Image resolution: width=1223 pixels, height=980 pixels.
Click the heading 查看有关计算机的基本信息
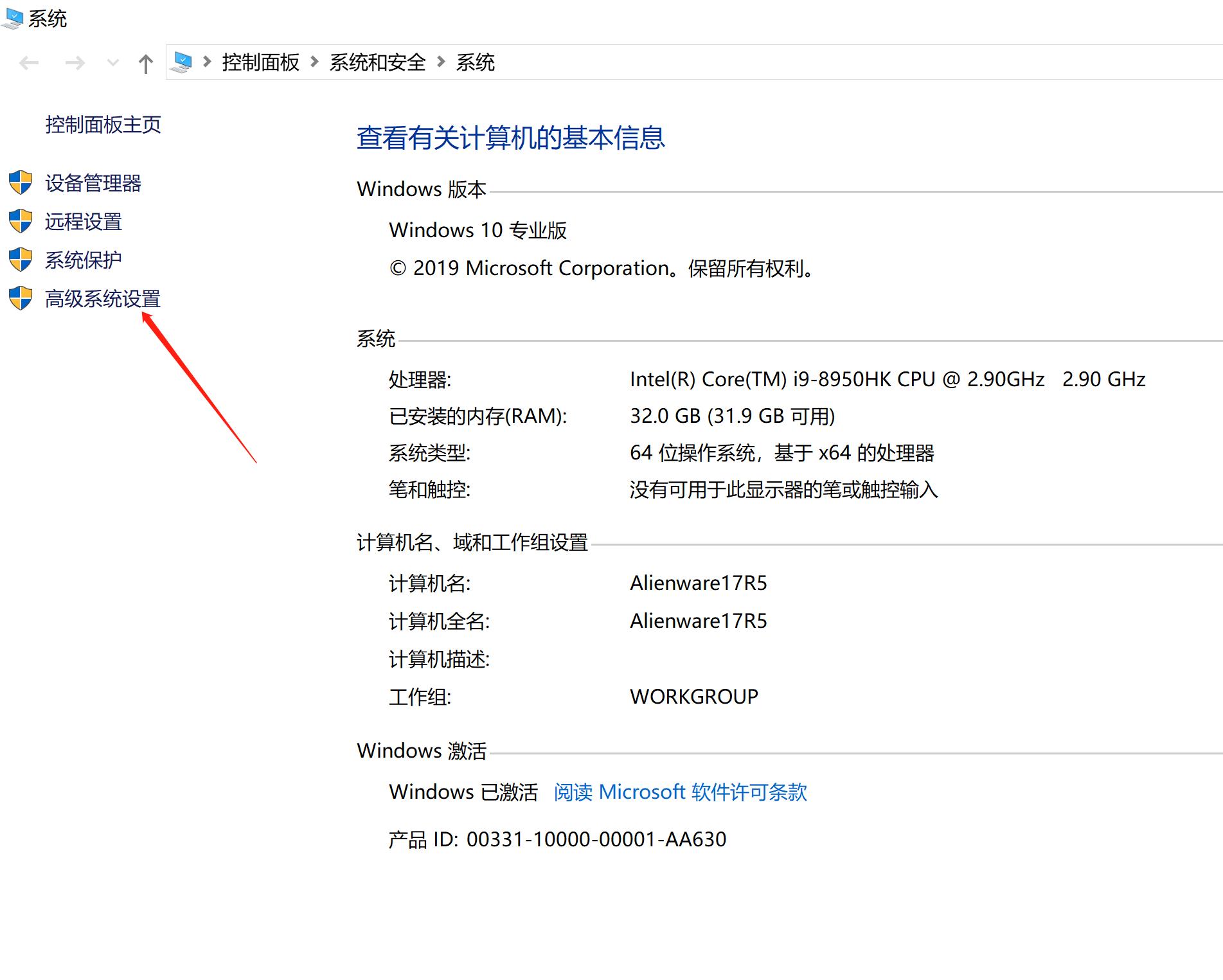(x=511, y=138)
